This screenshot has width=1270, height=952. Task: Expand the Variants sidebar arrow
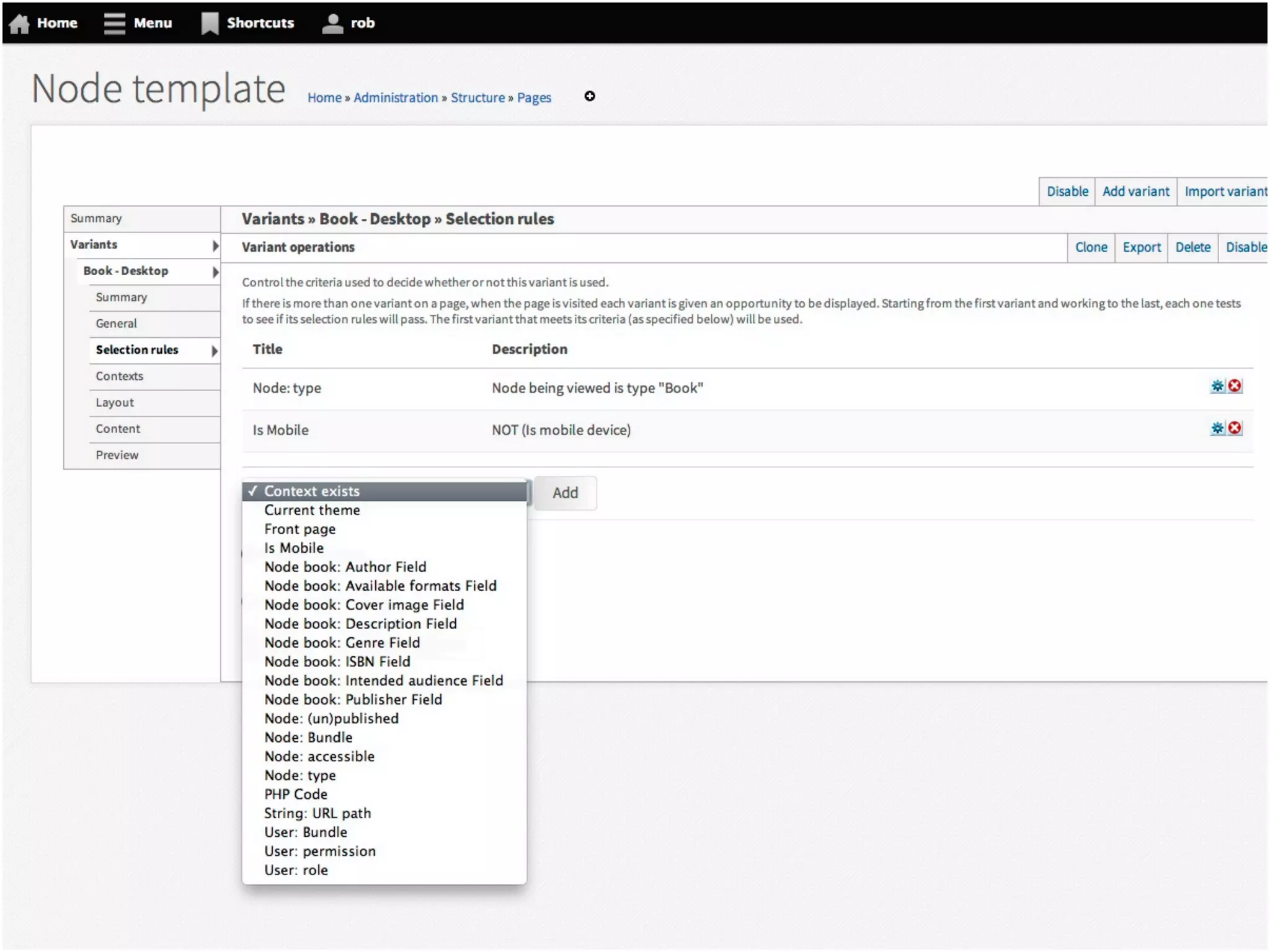[215, 245]
